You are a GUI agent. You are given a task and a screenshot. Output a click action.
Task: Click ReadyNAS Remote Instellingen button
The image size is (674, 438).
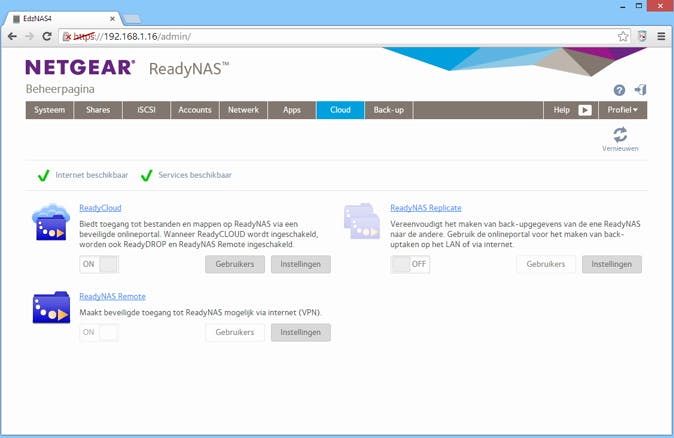300,332
